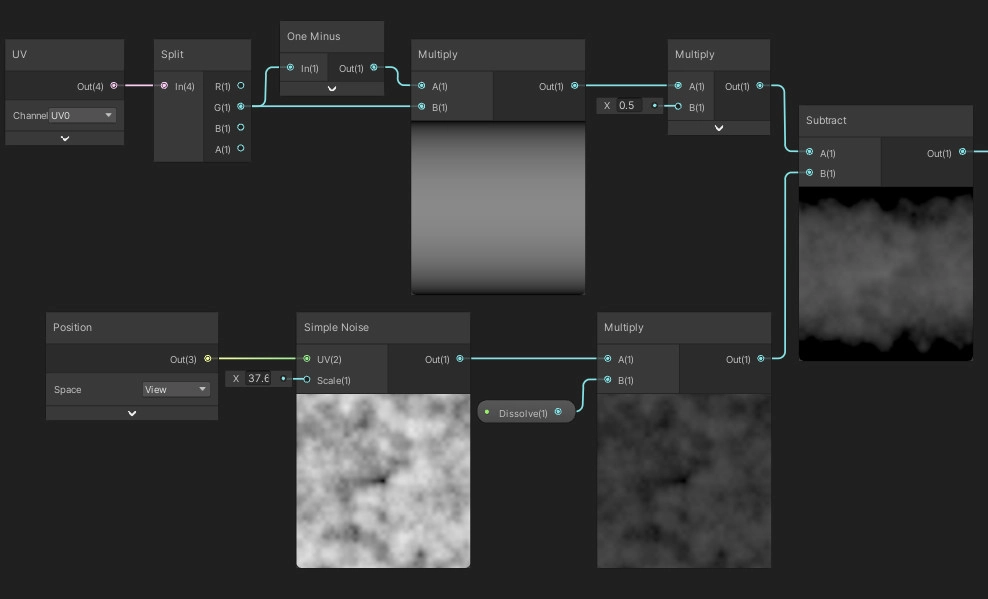This screenshot has height=599, width=988.
Task: Click the R(1) output port on Split node
Action: click(x=241, y=86)
